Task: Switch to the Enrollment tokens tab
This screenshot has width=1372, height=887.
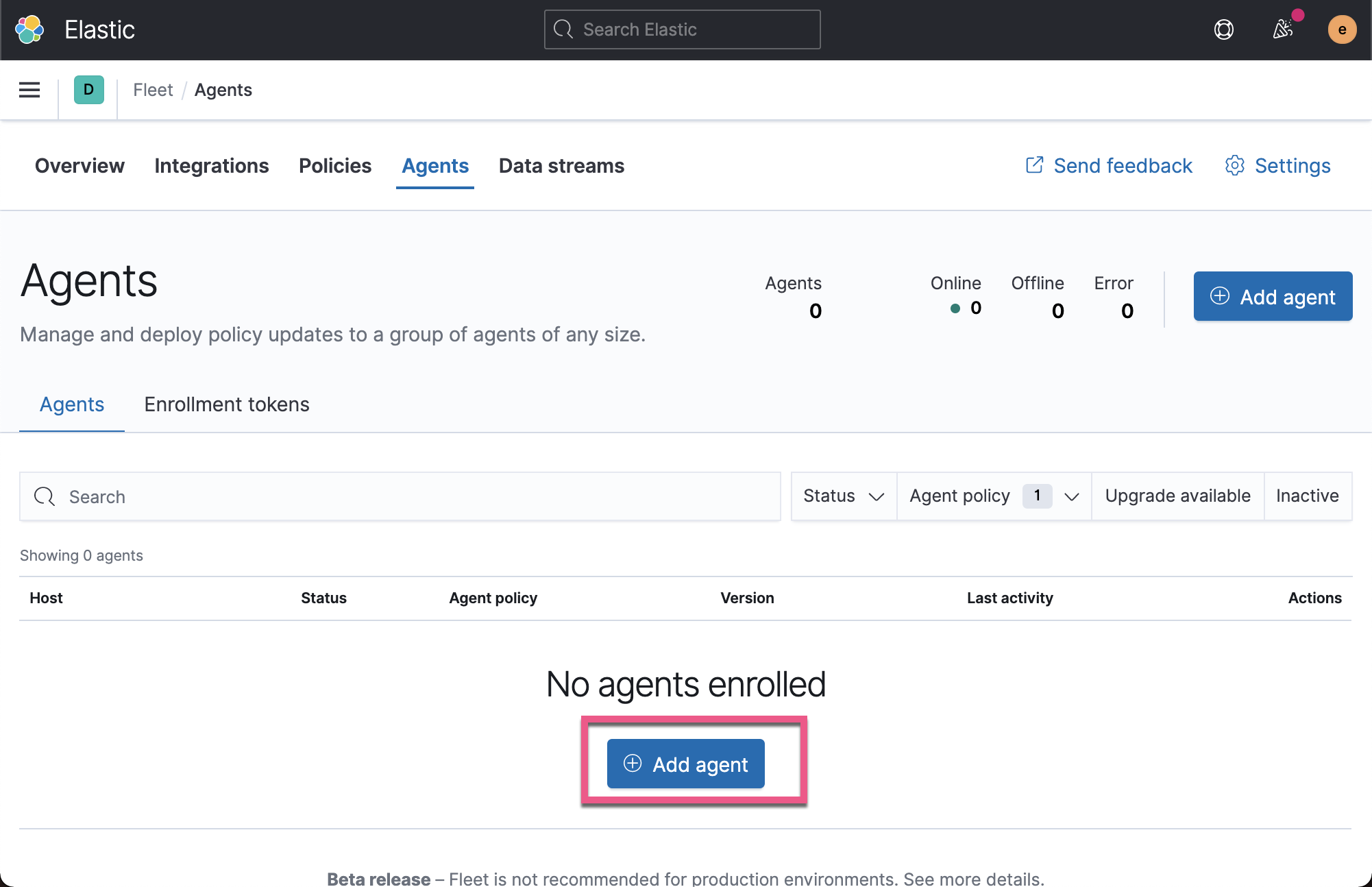Action: (x=226, y=404)
